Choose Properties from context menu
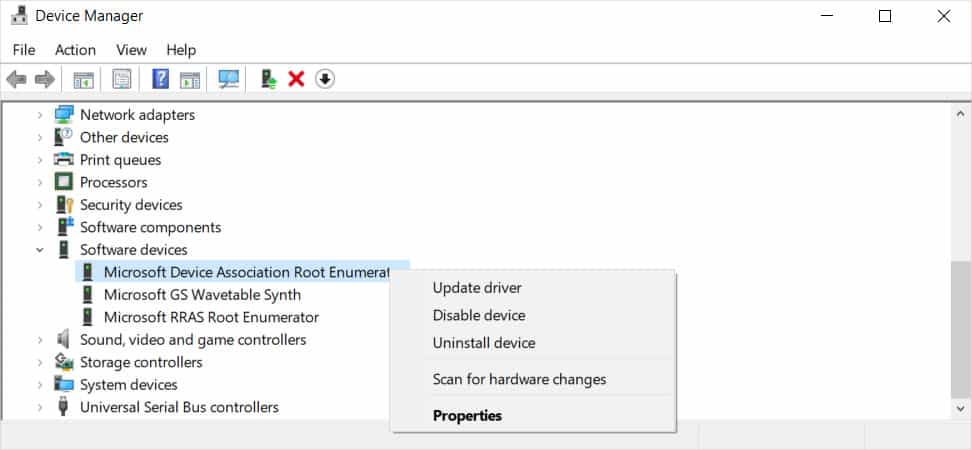Screen dimensions: 972x450 click(x=467, y=415)
